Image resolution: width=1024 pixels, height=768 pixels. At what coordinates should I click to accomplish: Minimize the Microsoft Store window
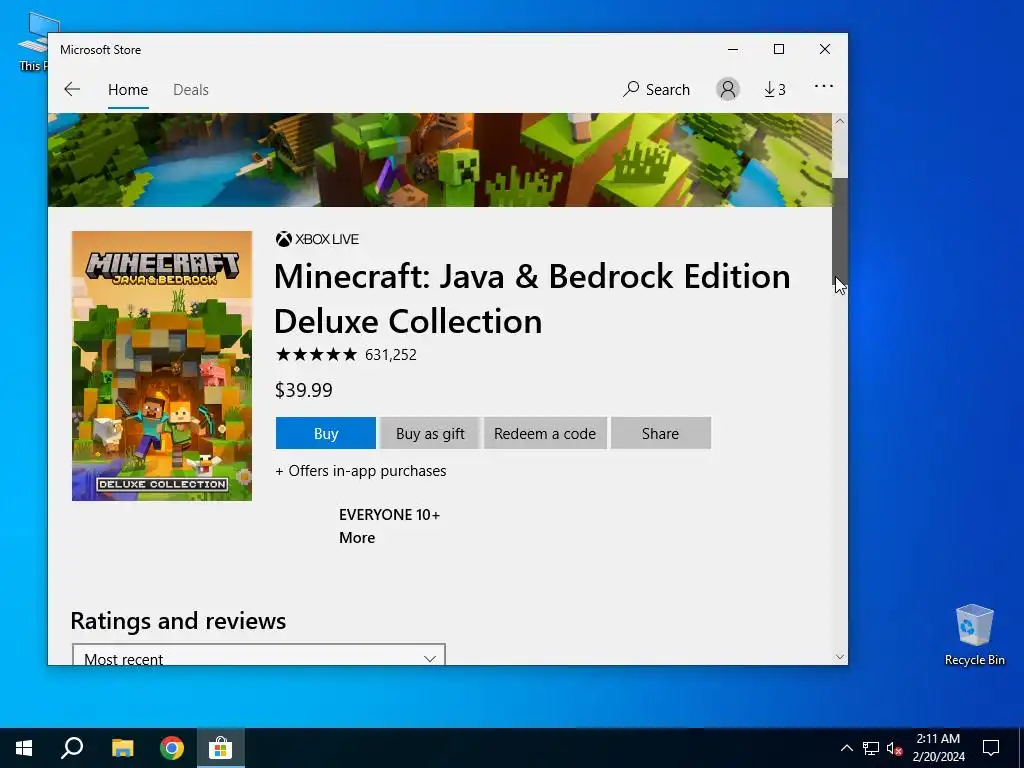pos(733,50)
